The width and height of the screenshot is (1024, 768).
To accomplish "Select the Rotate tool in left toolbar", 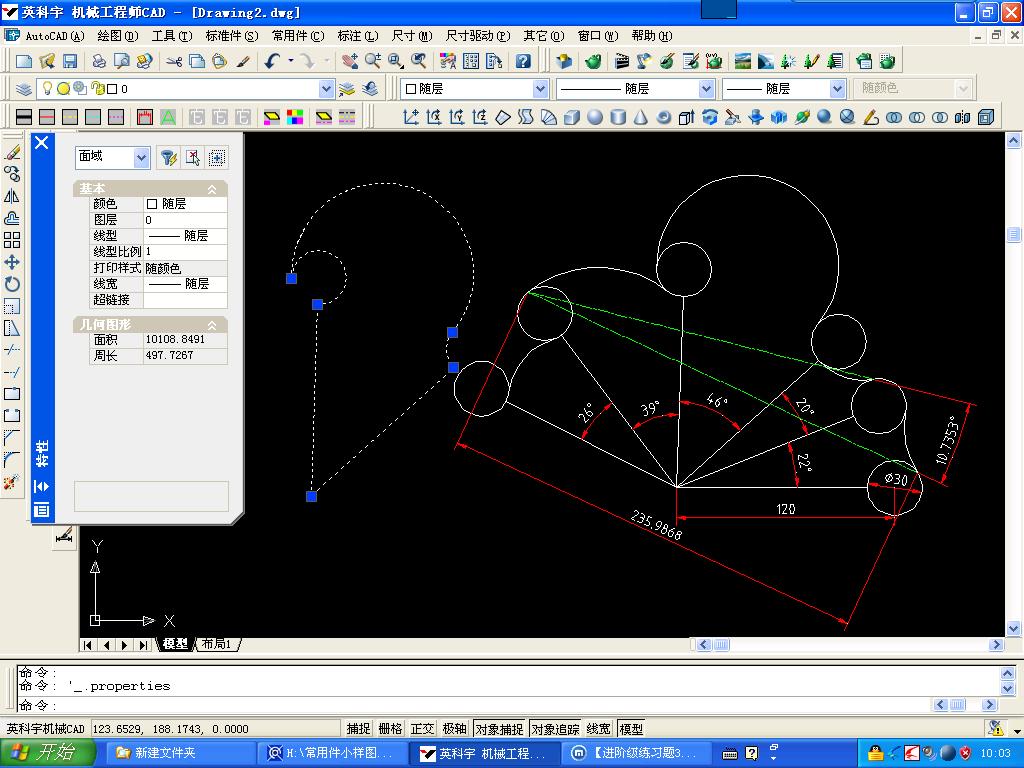I will pyautogui.click(x=12, y=284).
